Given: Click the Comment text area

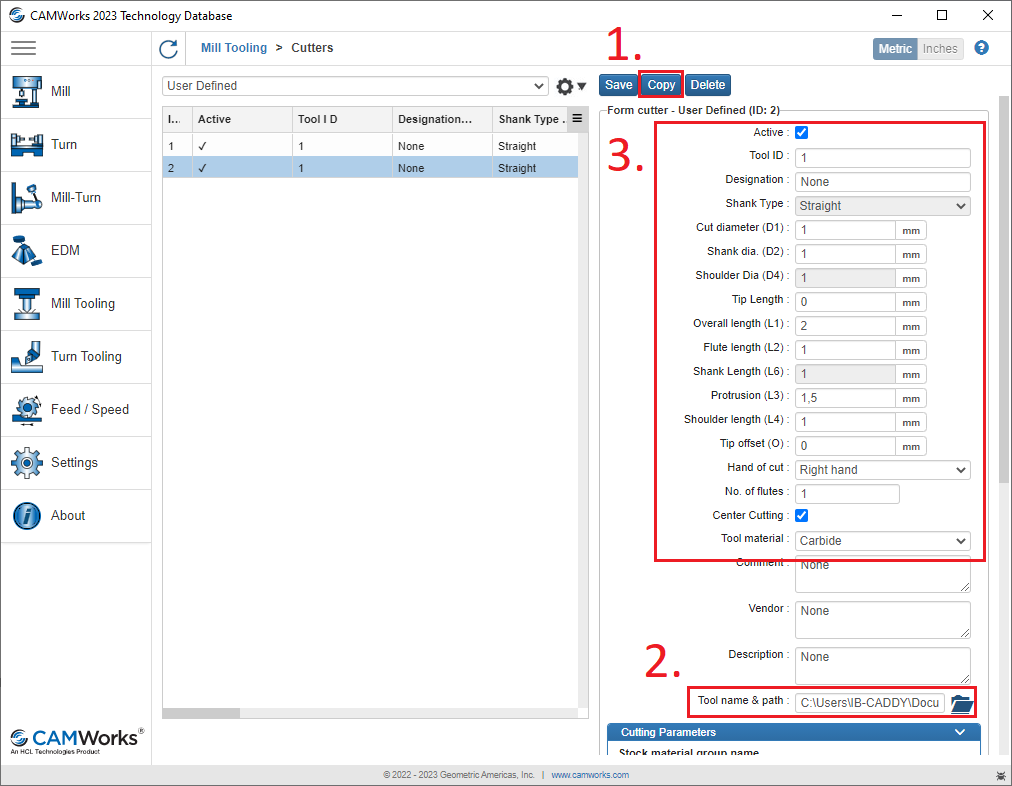Looking at the screenshot, I should [882, 574].
